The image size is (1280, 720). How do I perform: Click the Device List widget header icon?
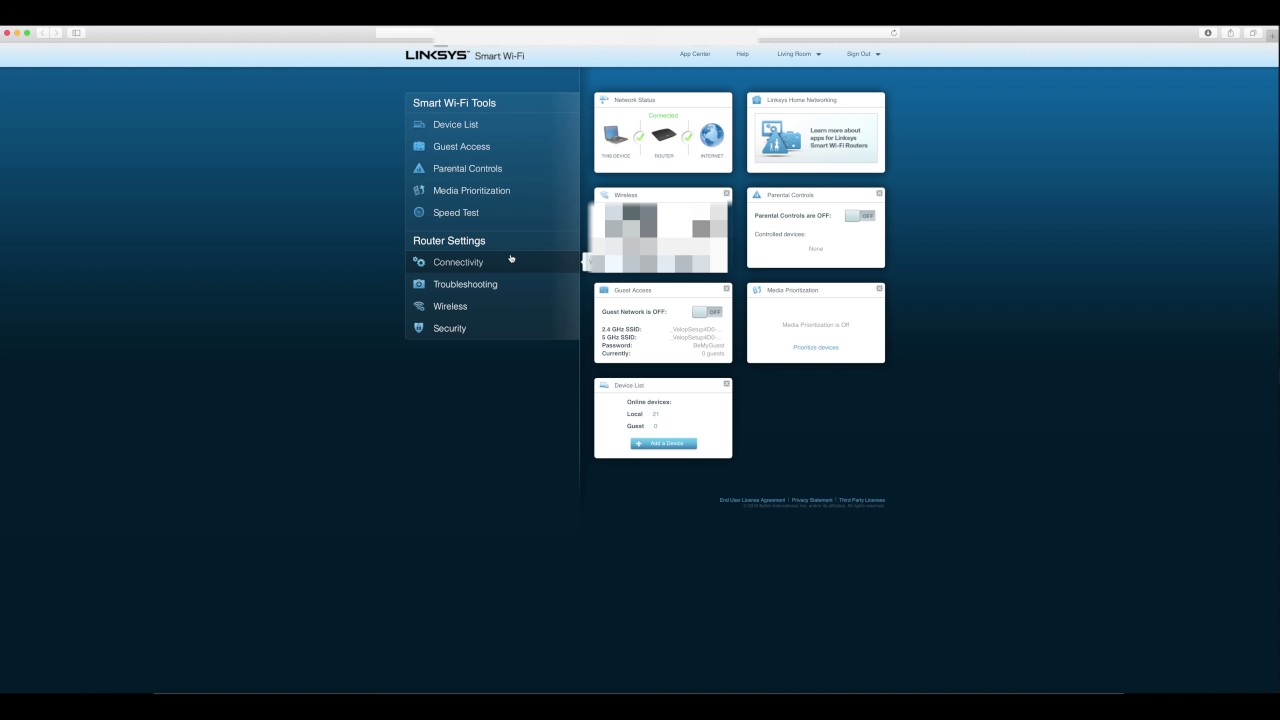pos(604,385)
